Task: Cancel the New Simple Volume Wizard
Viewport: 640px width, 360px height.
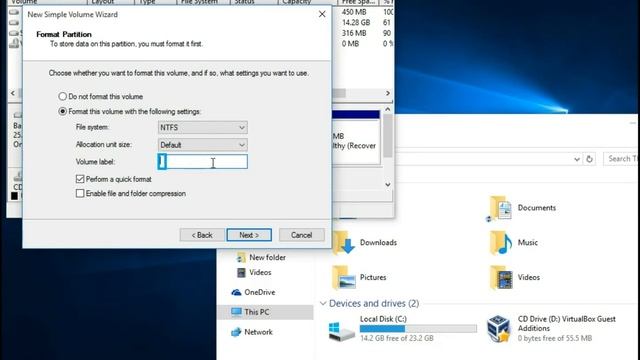Action: [x=302, y=235]
